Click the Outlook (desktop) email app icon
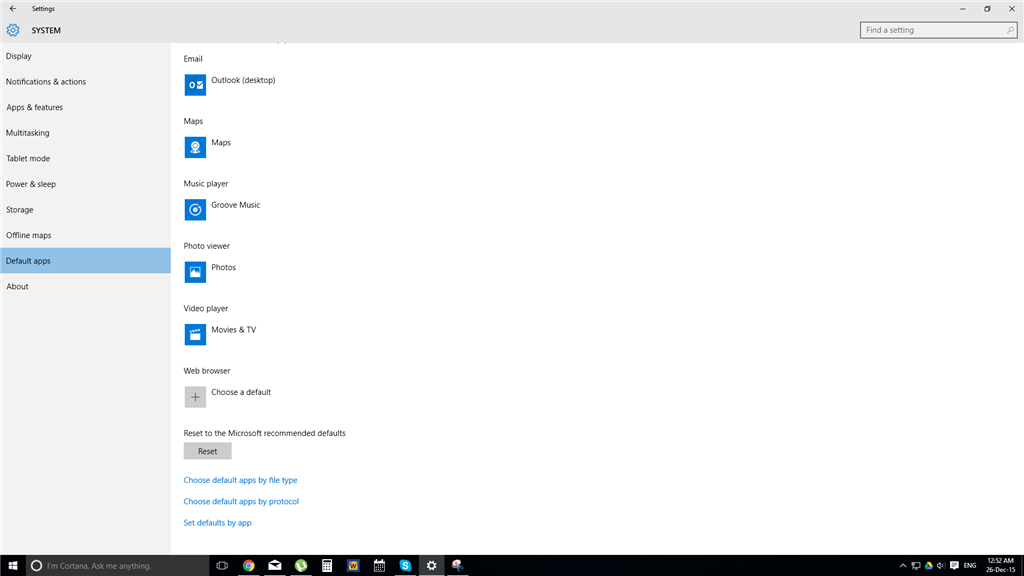Screen dimensions: 1024x576 (x=195, y=85)
